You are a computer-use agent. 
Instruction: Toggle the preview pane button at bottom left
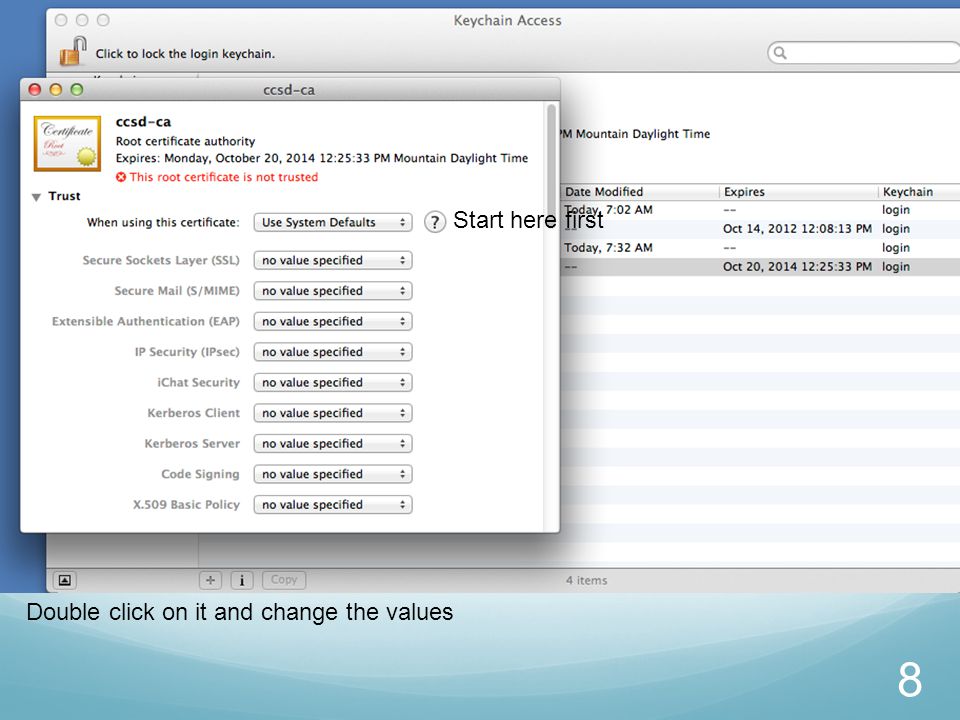(65, 580)
